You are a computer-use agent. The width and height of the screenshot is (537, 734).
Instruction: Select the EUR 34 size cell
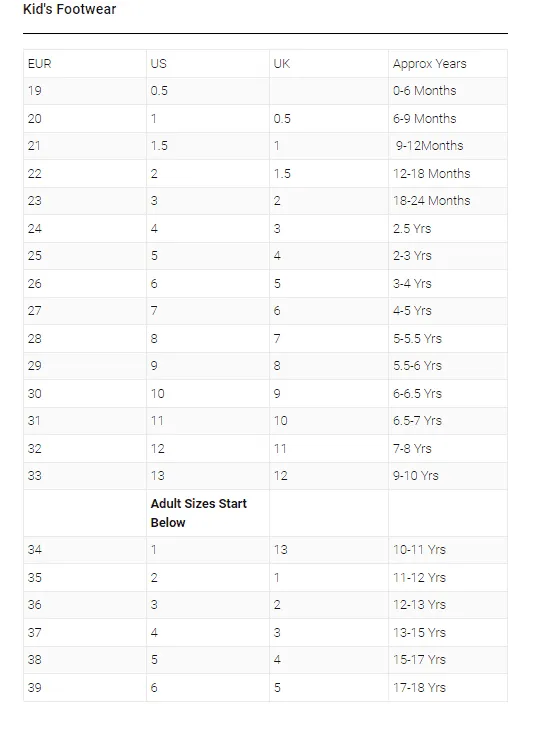85,550
